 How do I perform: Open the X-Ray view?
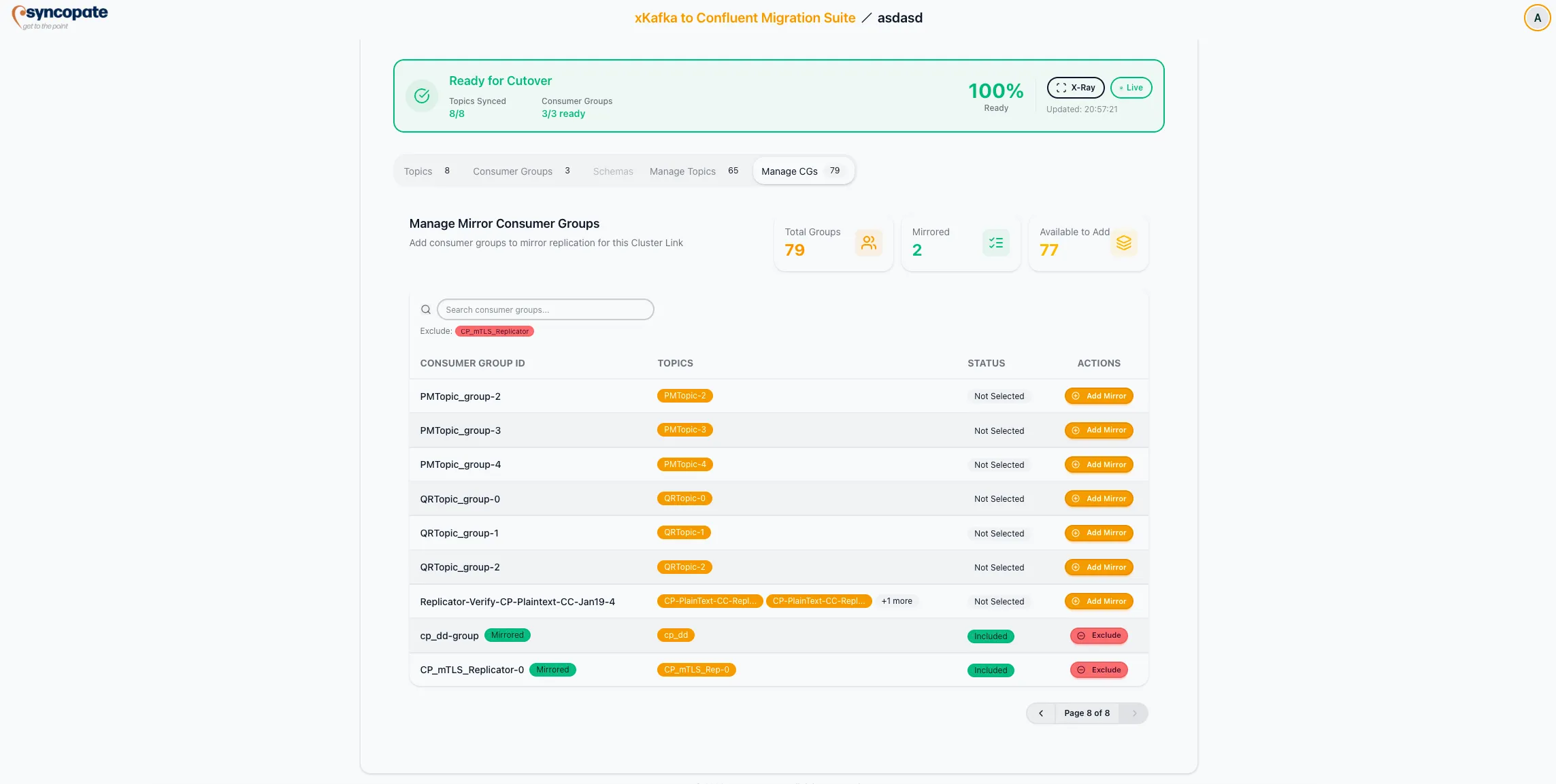pyautogui.click(x=1075, y=88)
